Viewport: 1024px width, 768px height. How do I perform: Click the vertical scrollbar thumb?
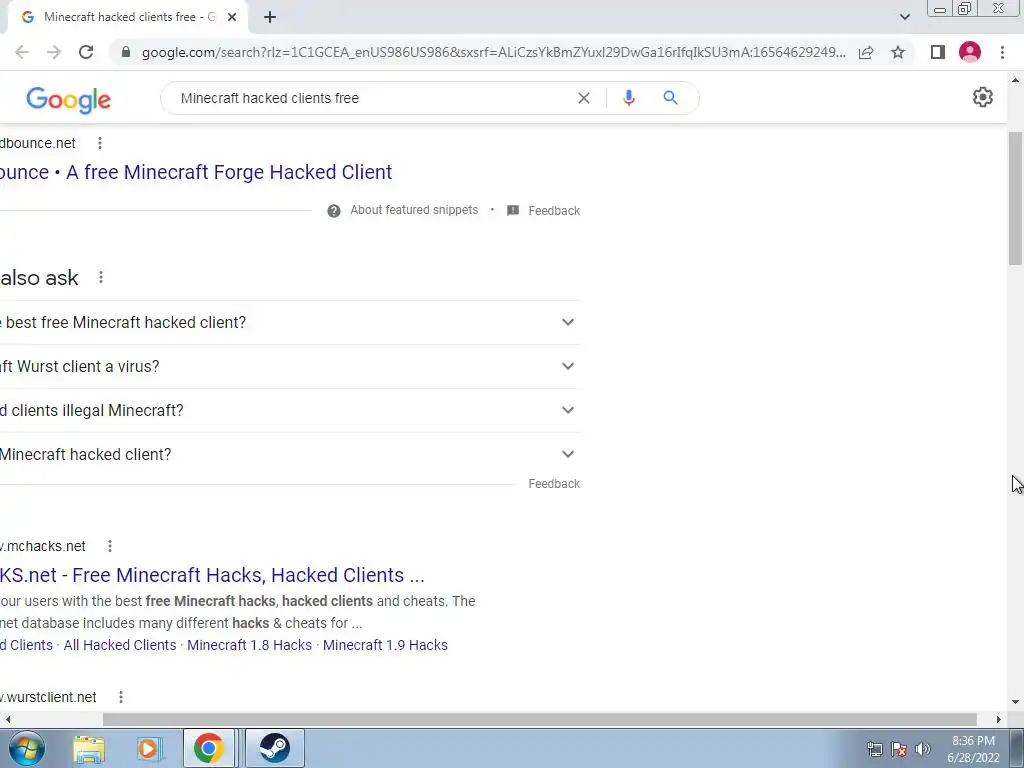[1015, 198]
